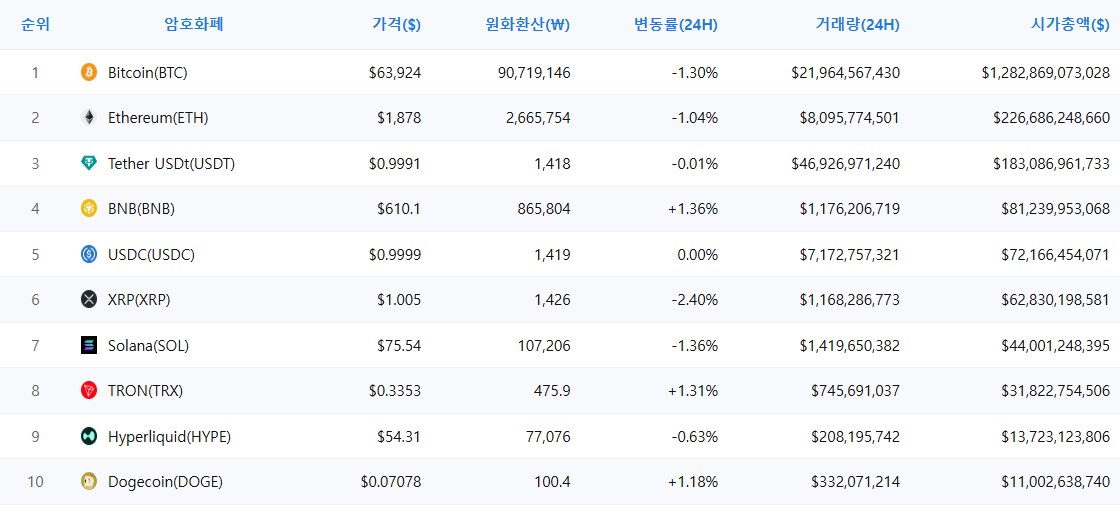The image size is (1120, 514).
Task: Click Solana volume $1,419,650,382
Action: (850, 346)
